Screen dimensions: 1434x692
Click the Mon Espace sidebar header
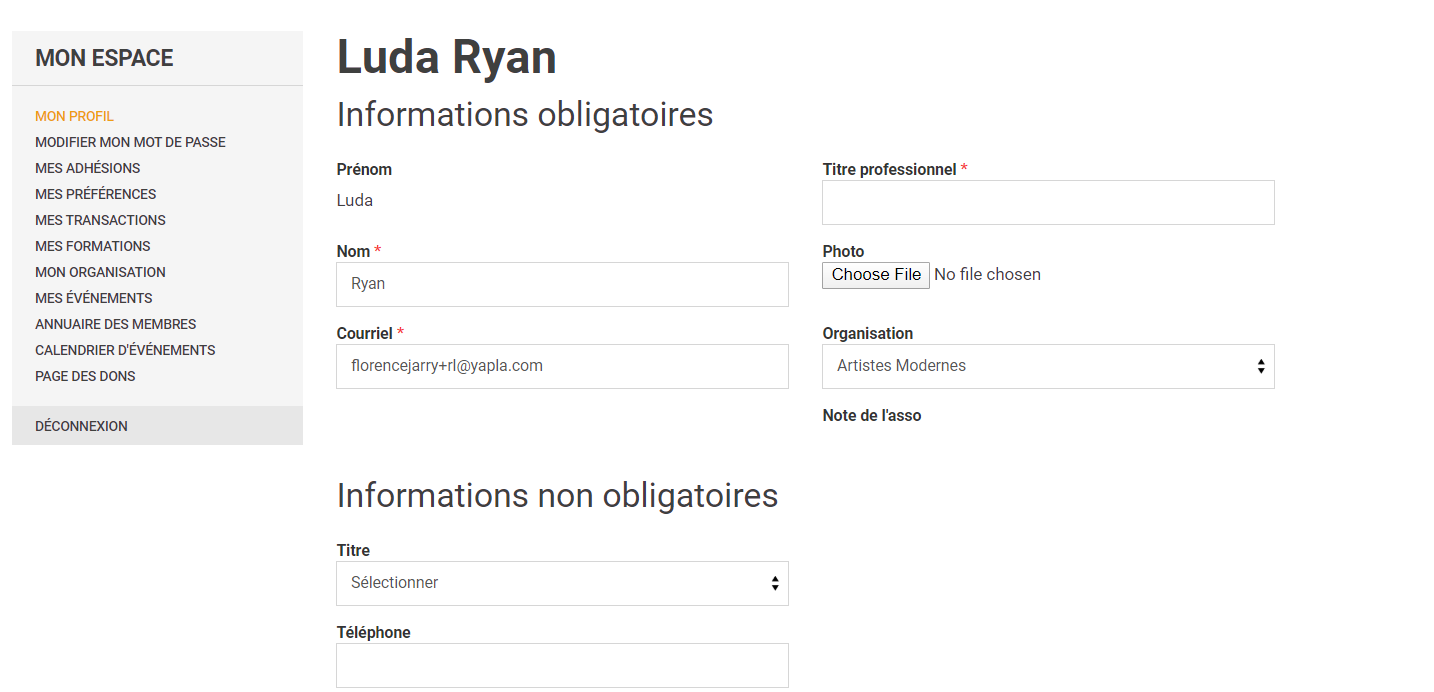coord(104,58)
